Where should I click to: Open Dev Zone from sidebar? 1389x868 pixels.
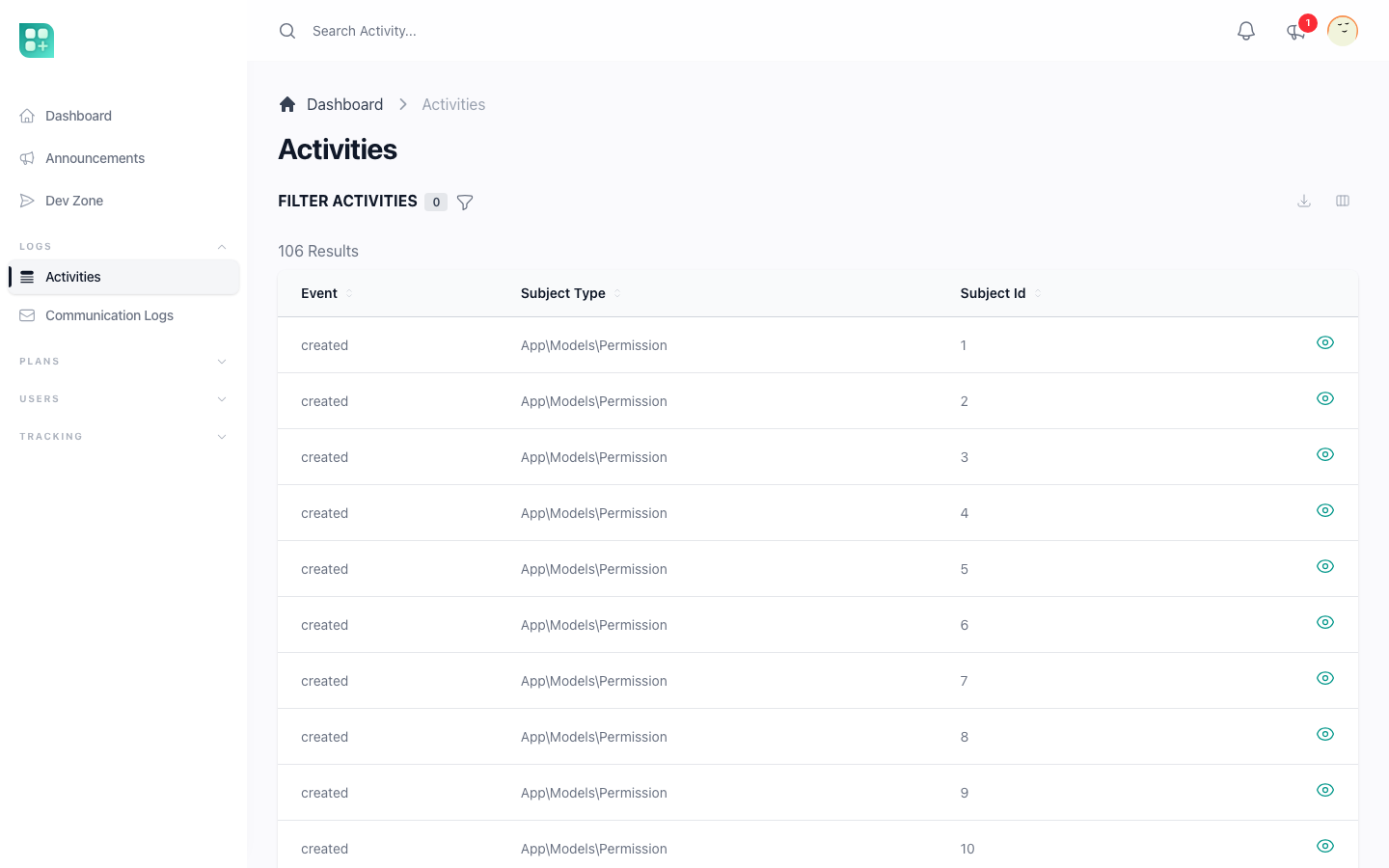pos(123,201)
